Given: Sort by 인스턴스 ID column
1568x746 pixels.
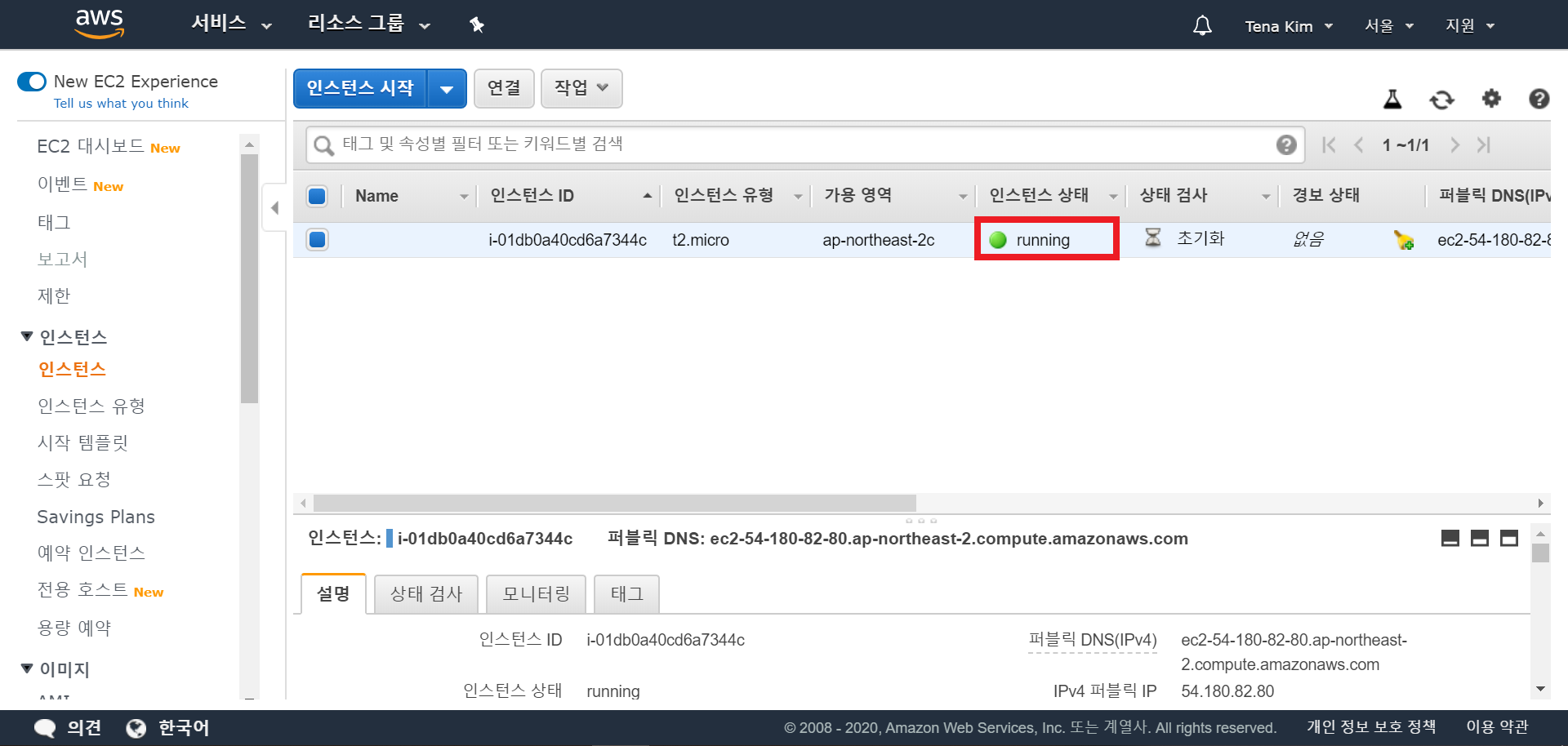Looking at the screenshot, I should 571,196.
